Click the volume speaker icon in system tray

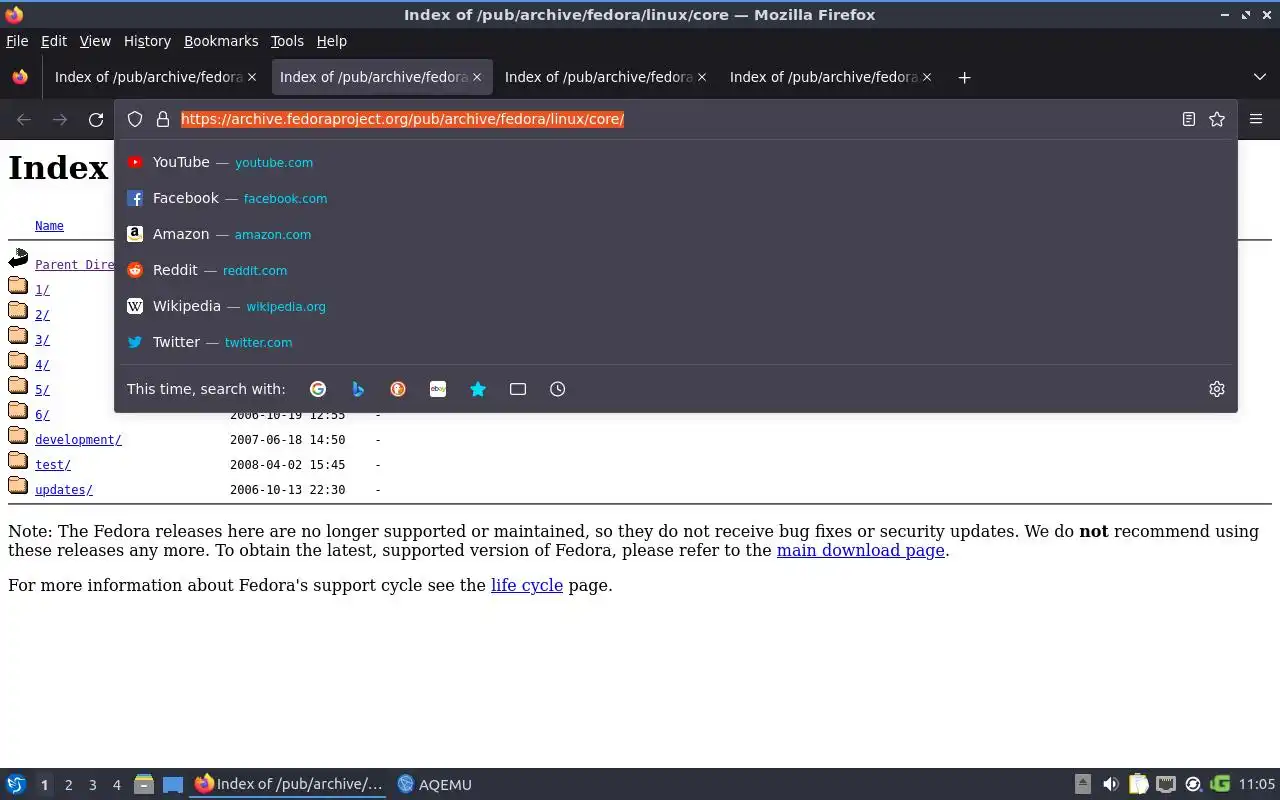point(1110,784)
